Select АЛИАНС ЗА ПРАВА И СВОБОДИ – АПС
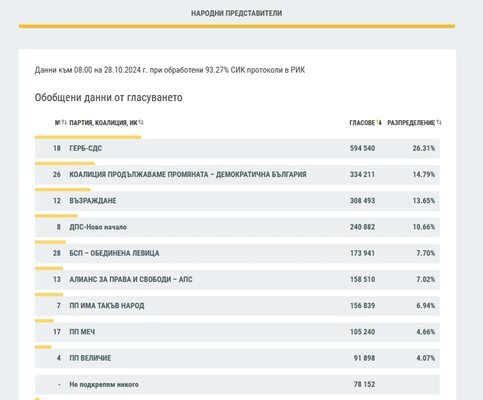483x400 pixels. tap(237, 280)
